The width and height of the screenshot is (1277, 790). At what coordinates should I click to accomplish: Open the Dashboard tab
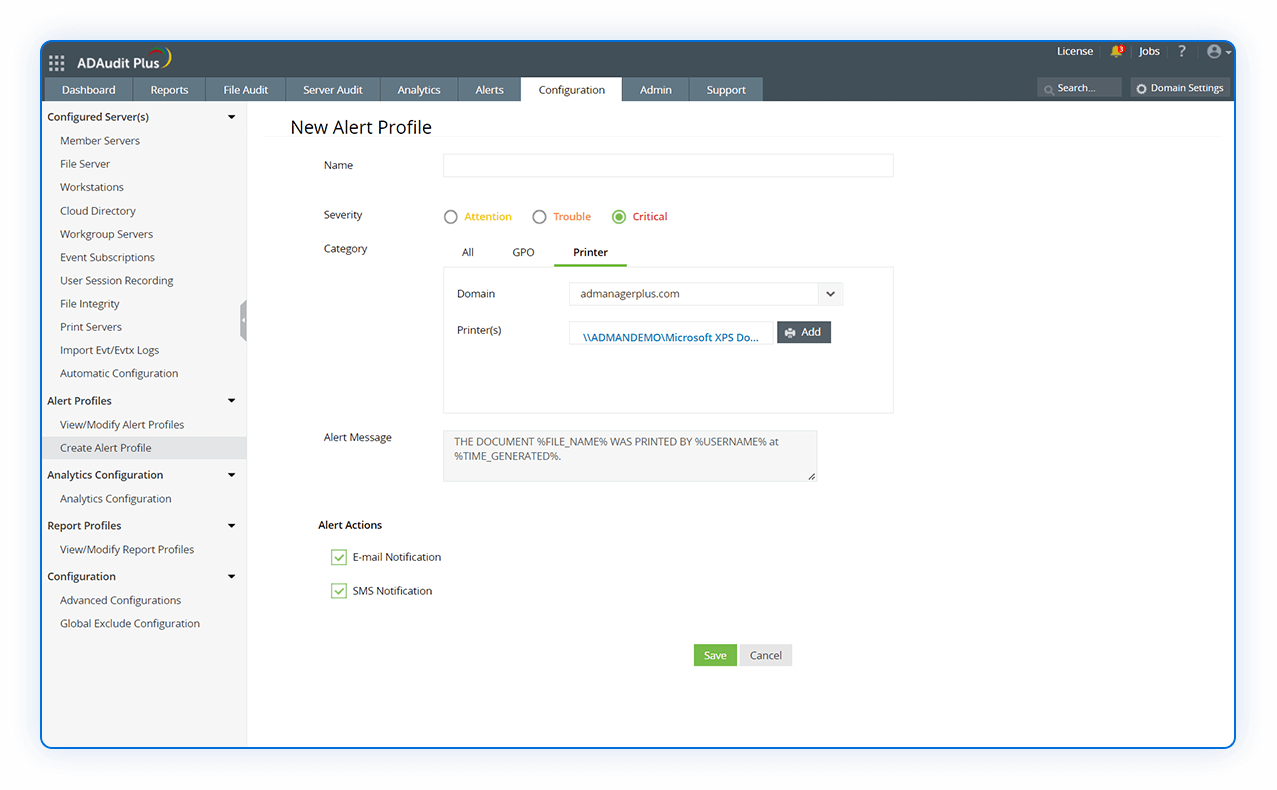pyautogui.click(x=89, y=90)
